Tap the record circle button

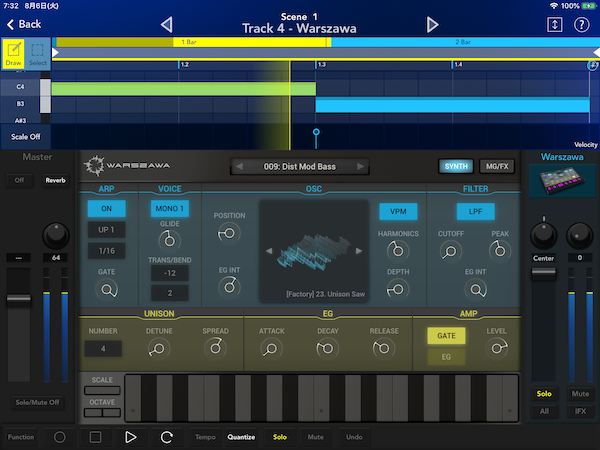point(59,437)
